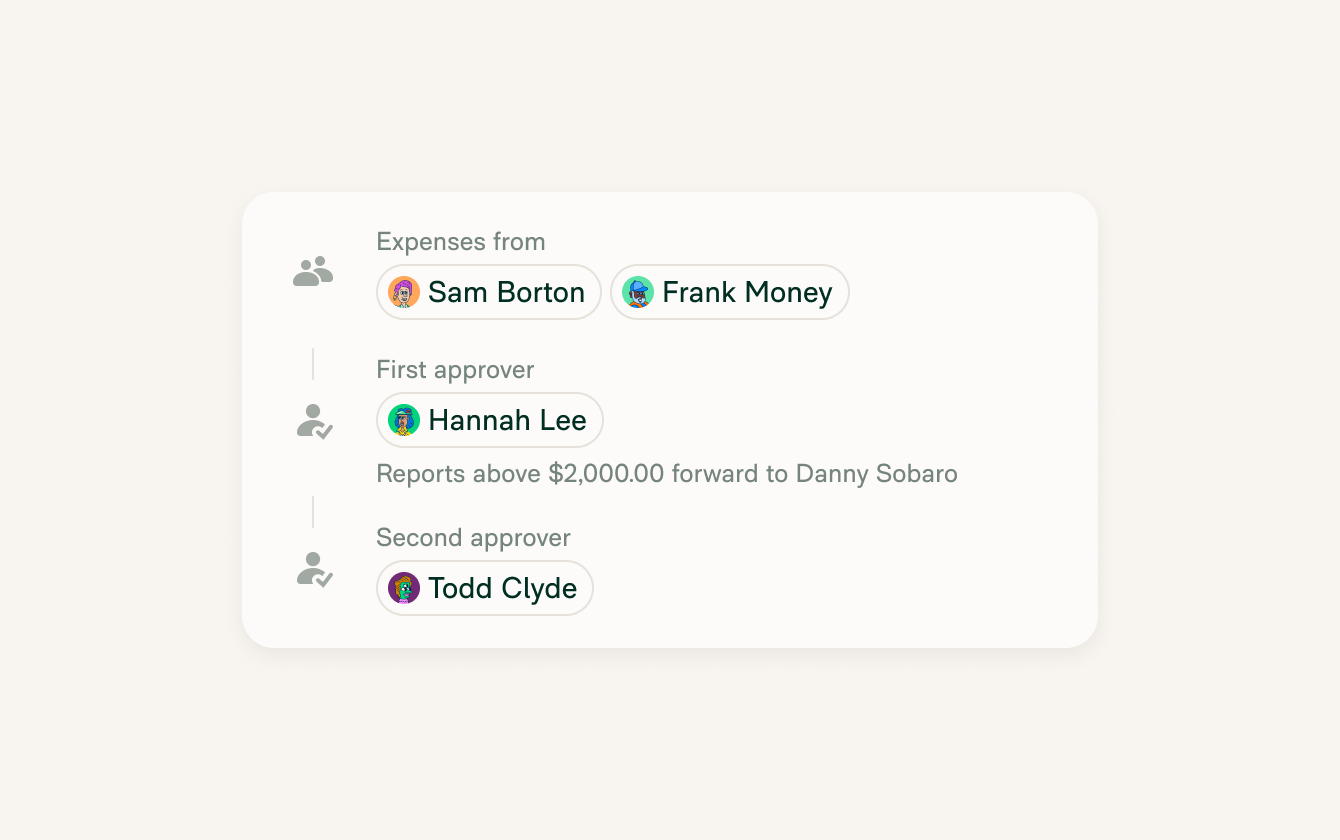Viewport: 1340px width, 840px height.
Task: Click connector line above second approver icon
Action: pos(313,512)
